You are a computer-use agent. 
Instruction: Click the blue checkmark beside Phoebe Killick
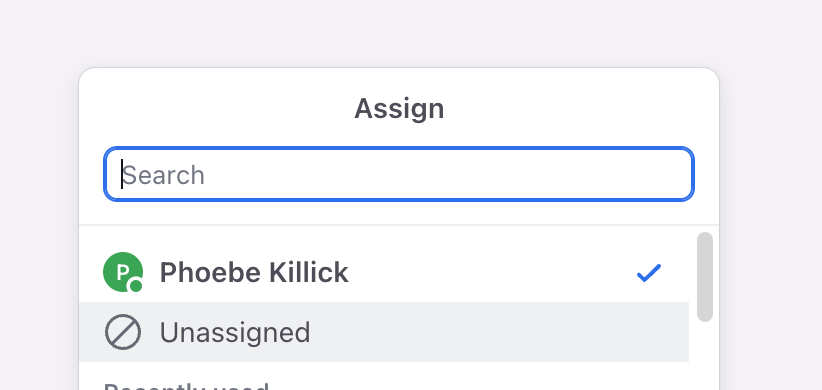click(x=649, y=273)
